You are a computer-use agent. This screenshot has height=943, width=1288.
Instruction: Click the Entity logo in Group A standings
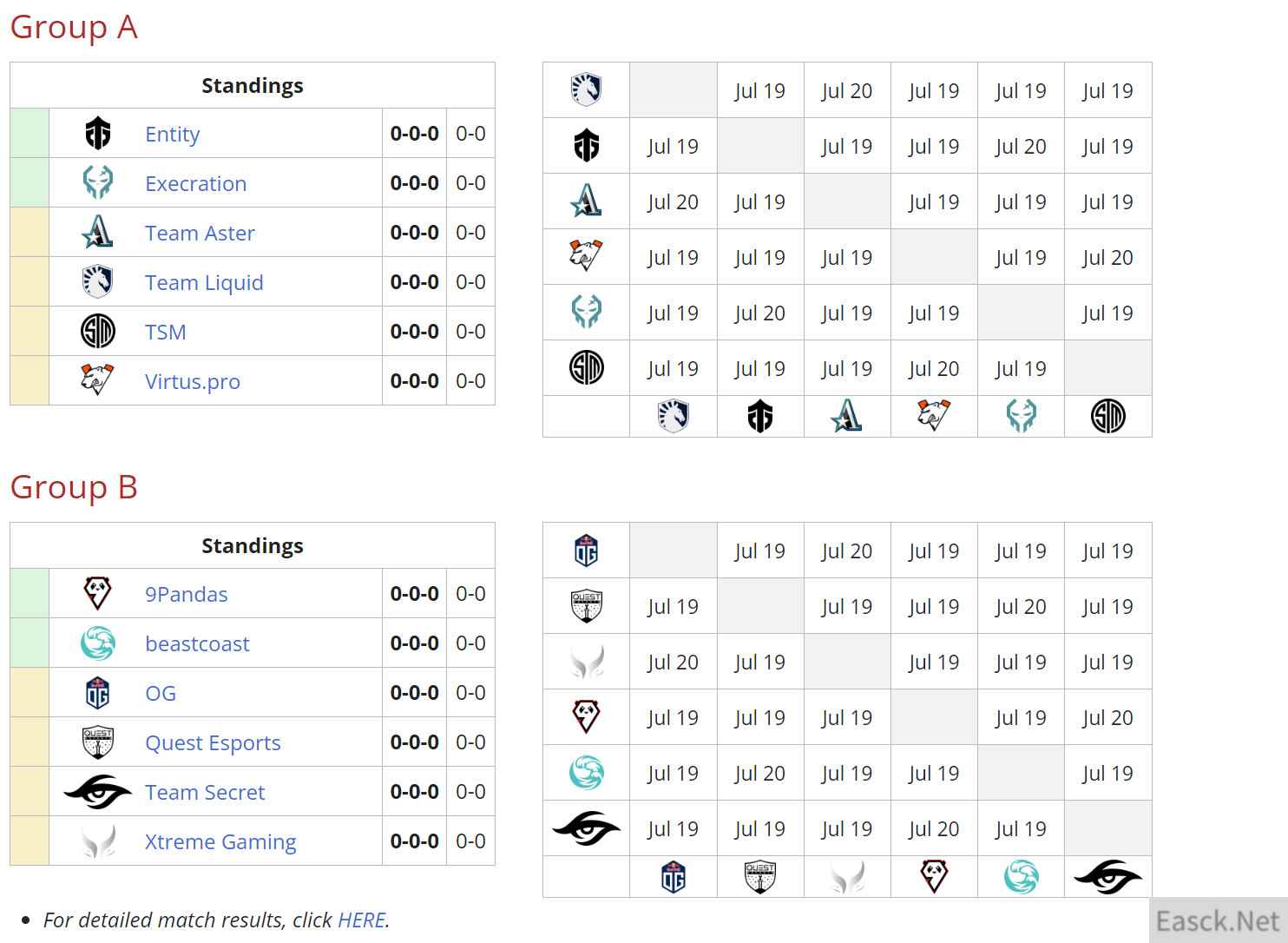[x=97, y=134]
